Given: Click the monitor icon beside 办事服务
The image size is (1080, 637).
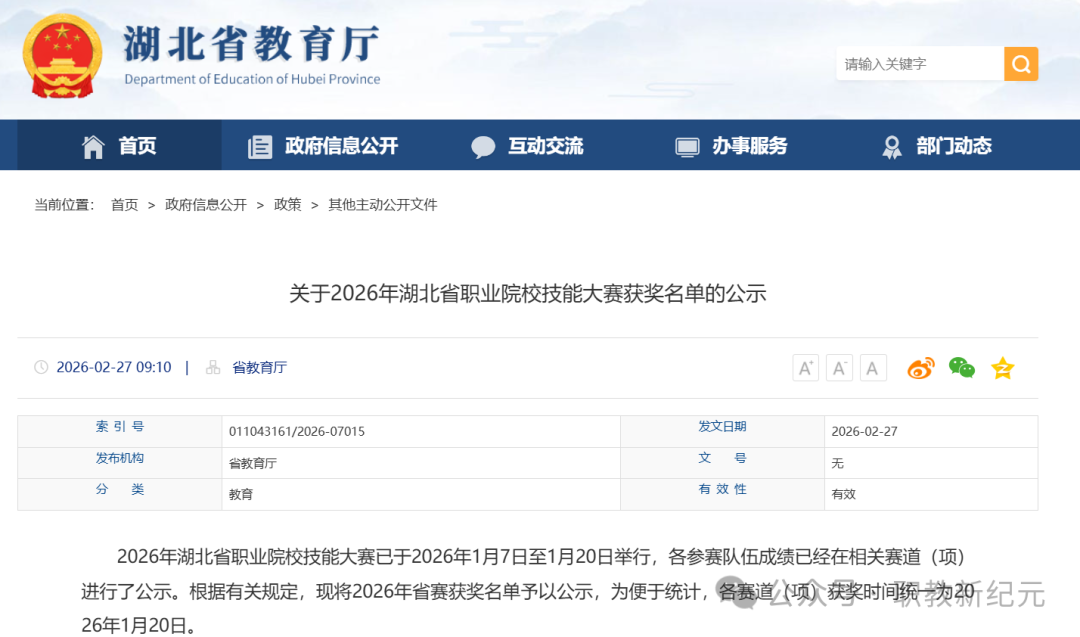Looking at the screenshot, I should point(687,147).
